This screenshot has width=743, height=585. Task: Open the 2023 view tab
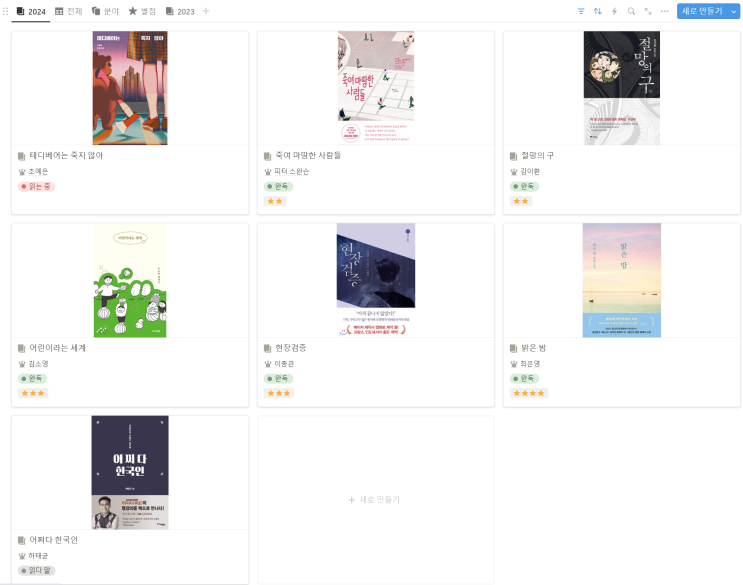pos(180,11)
